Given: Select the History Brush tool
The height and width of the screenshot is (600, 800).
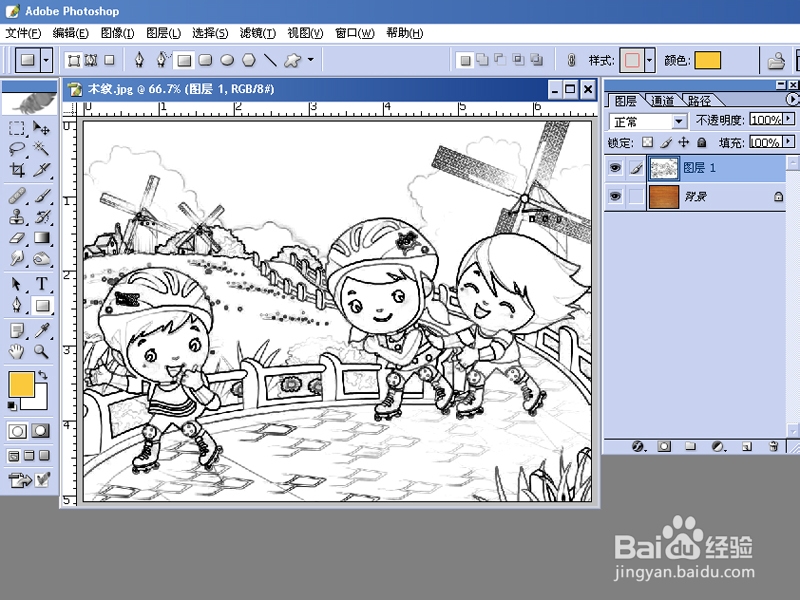Looking at the screenshot, I should click(x=41, y=217).
